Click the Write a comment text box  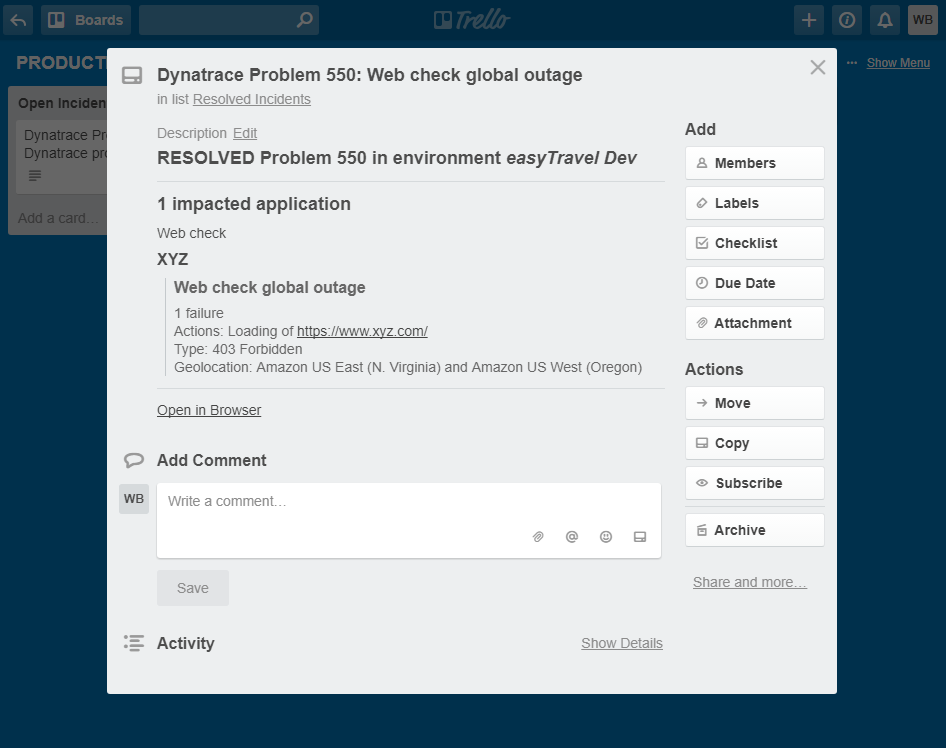point(409,520)
